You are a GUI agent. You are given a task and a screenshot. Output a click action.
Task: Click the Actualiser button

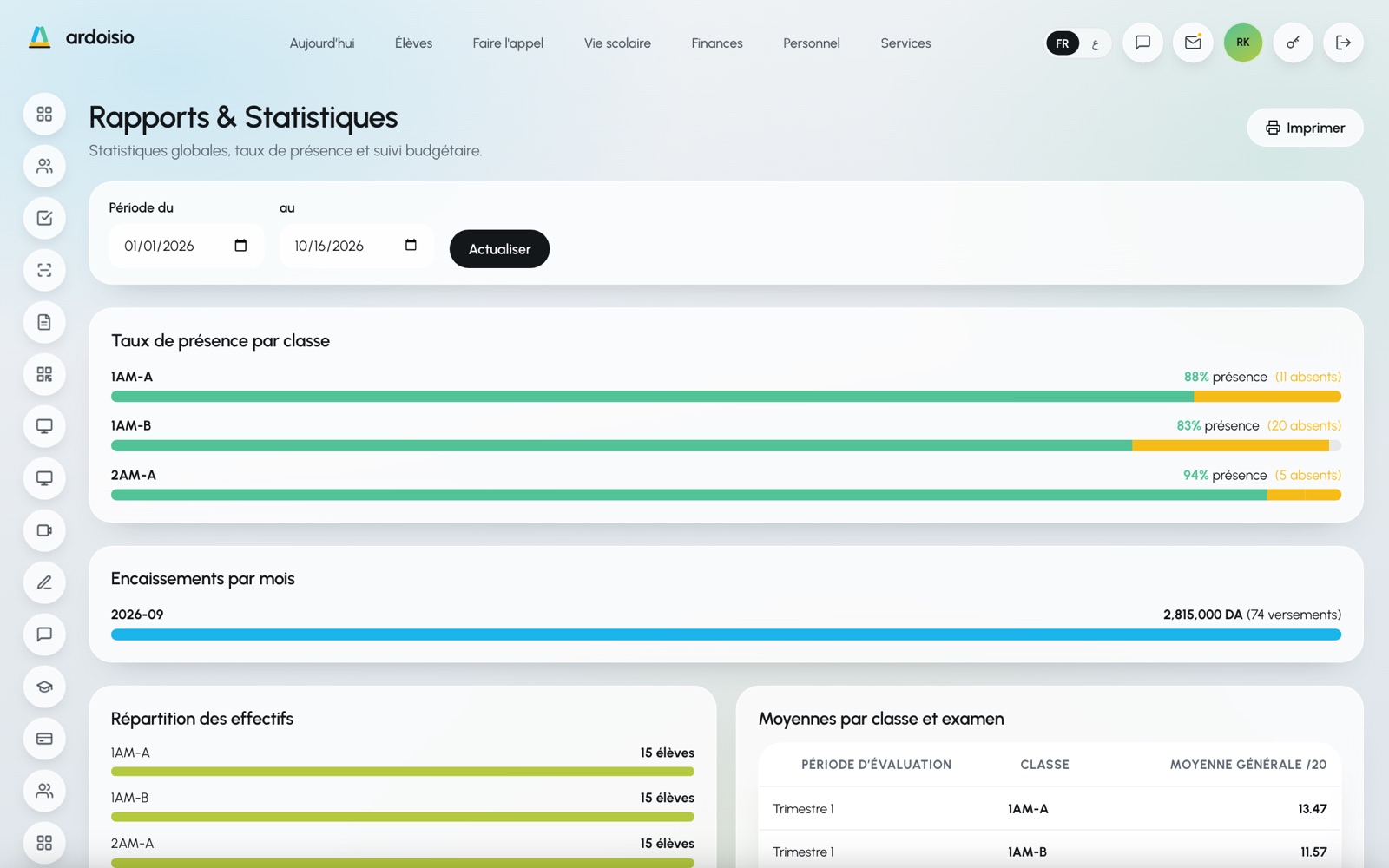tap(499, 249)
